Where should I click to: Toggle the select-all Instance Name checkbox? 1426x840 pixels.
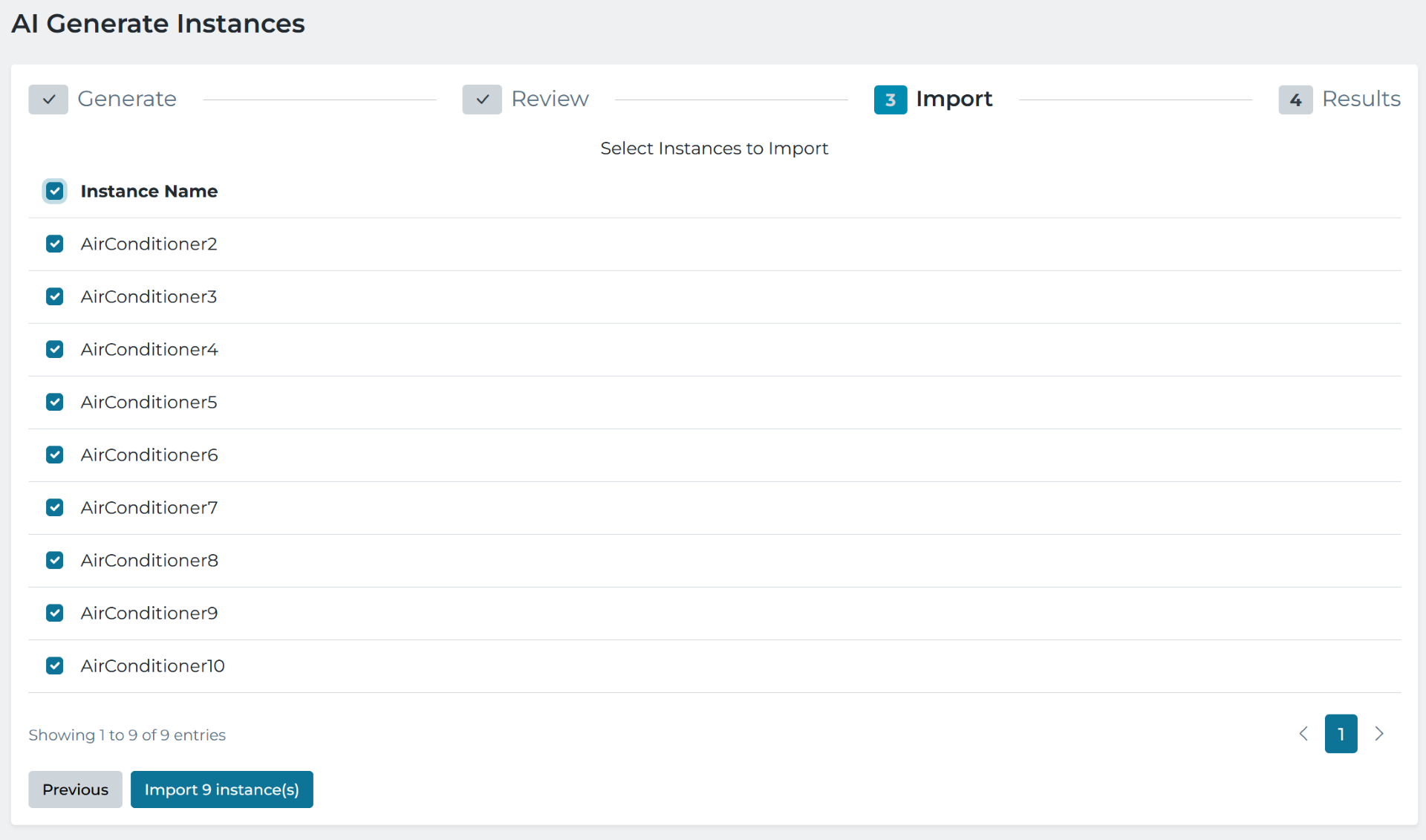[55, 192]
